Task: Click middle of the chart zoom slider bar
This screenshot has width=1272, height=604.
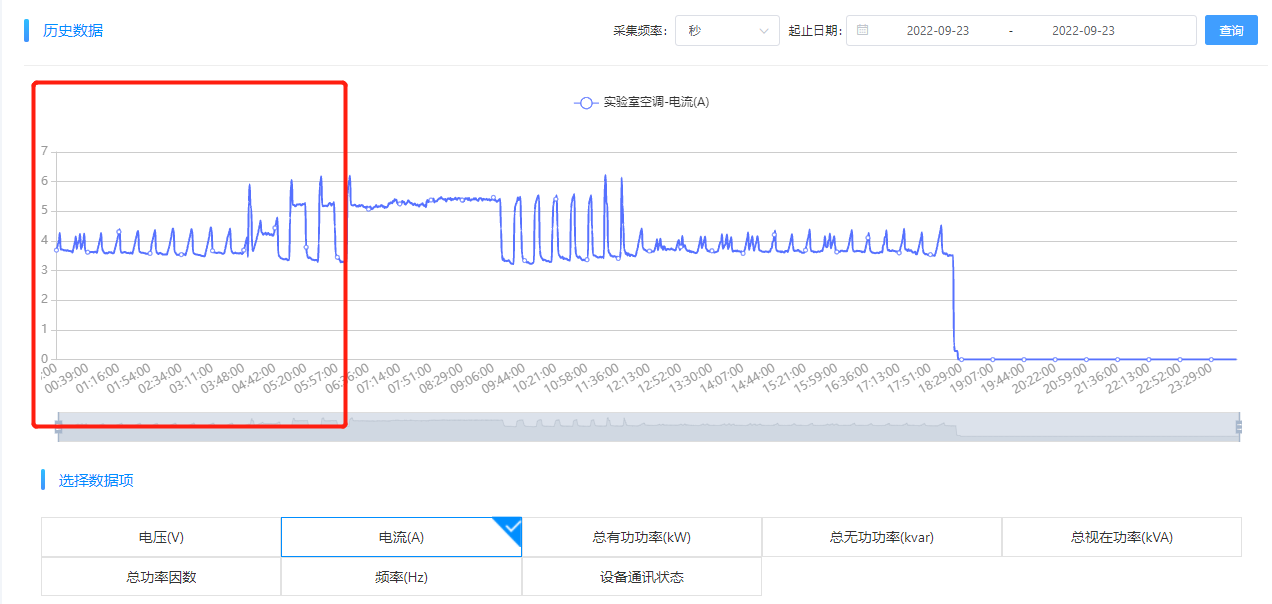Action: point(648,427)
